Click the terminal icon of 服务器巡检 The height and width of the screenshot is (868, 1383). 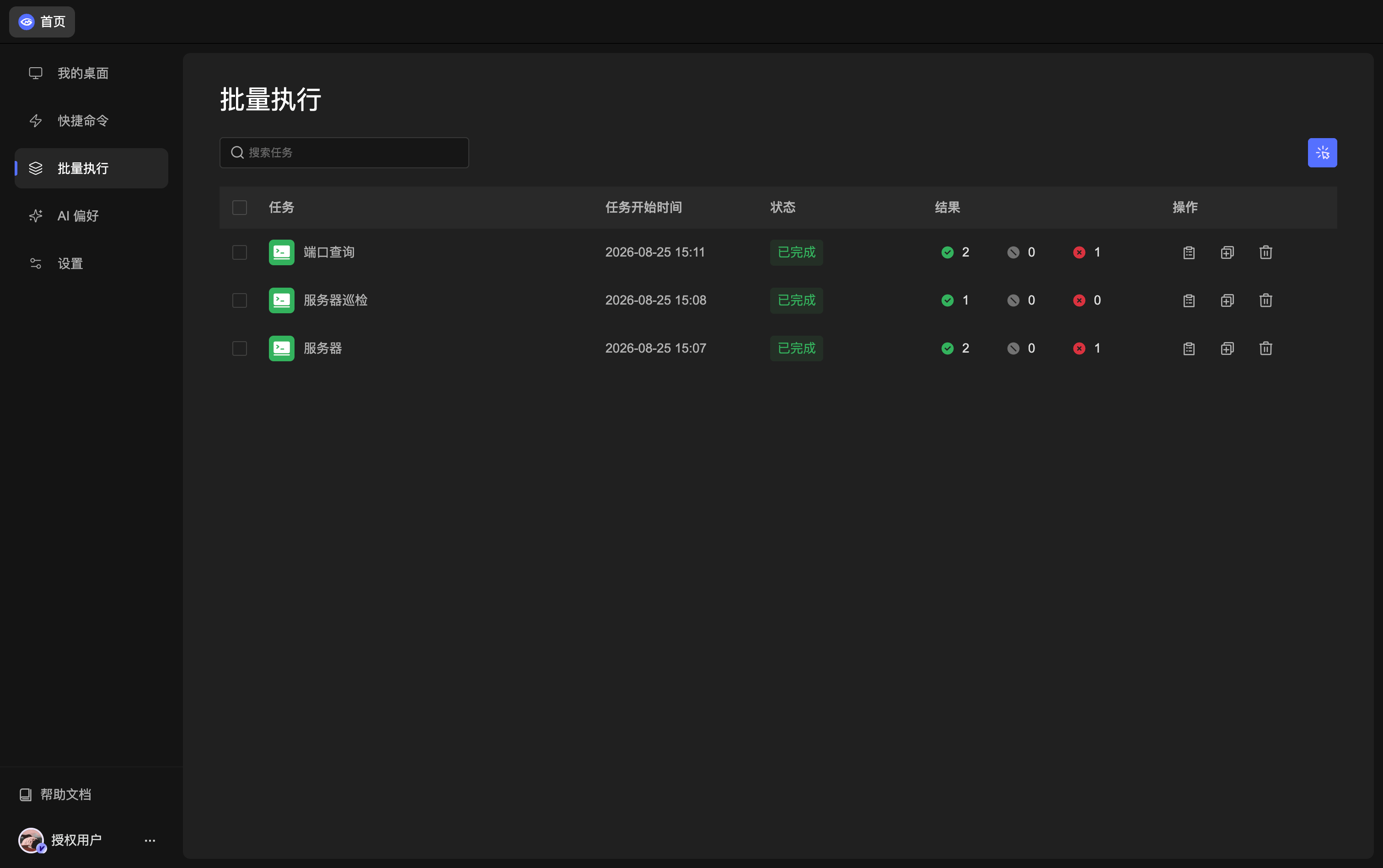pos(281,300)
